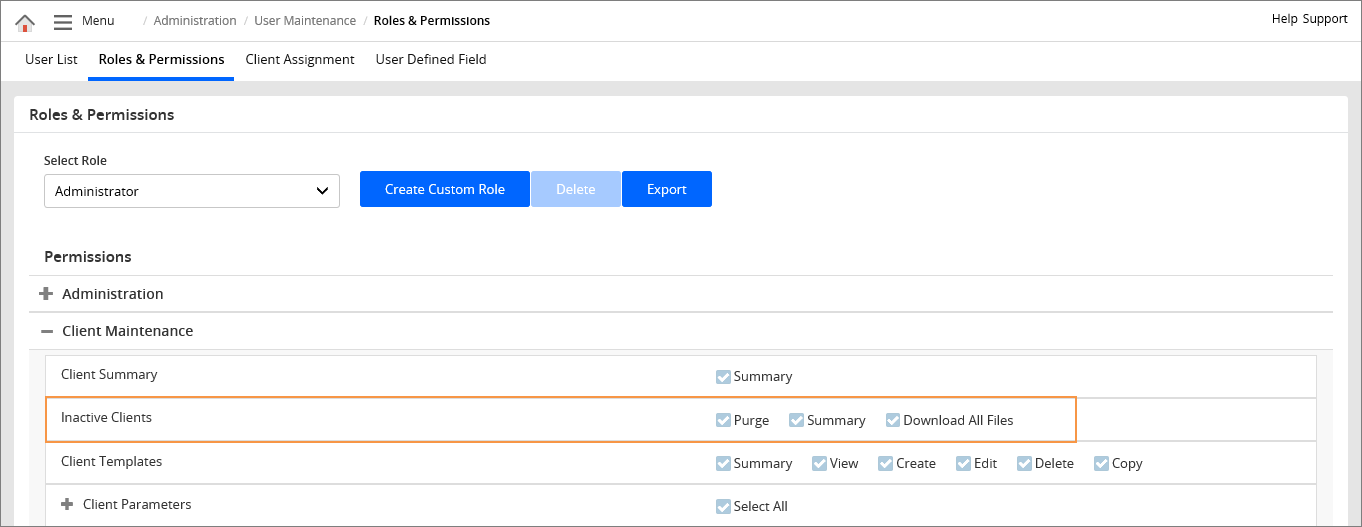This screenshot has width=1362, height=527.
Task: Toggle Summary checkbox for Client Summary
Action: (723, 377)
